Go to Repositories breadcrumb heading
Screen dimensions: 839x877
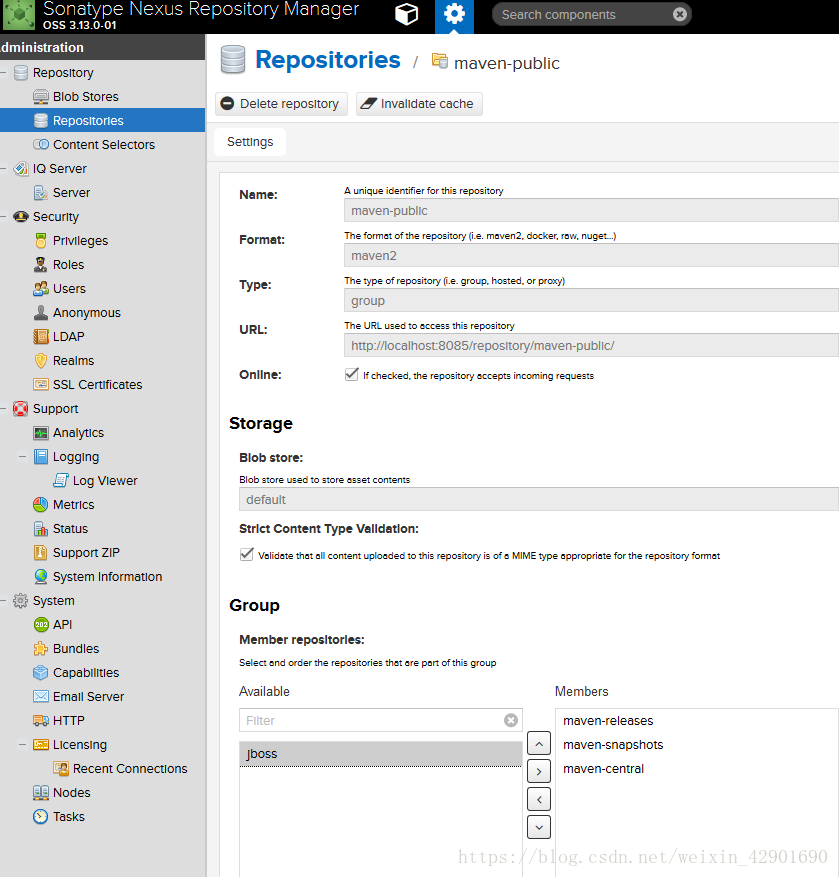pos(328,60)
